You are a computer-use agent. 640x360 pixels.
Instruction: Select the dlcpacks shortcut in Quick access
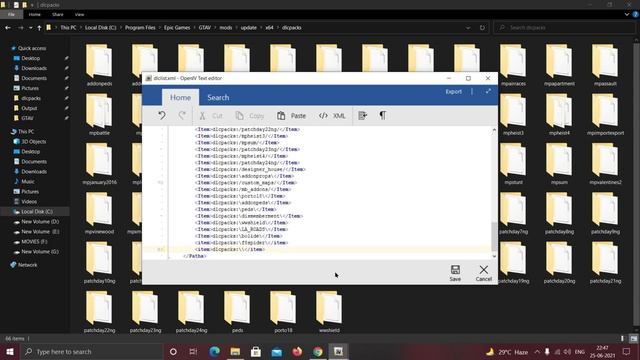pos(31,98)
